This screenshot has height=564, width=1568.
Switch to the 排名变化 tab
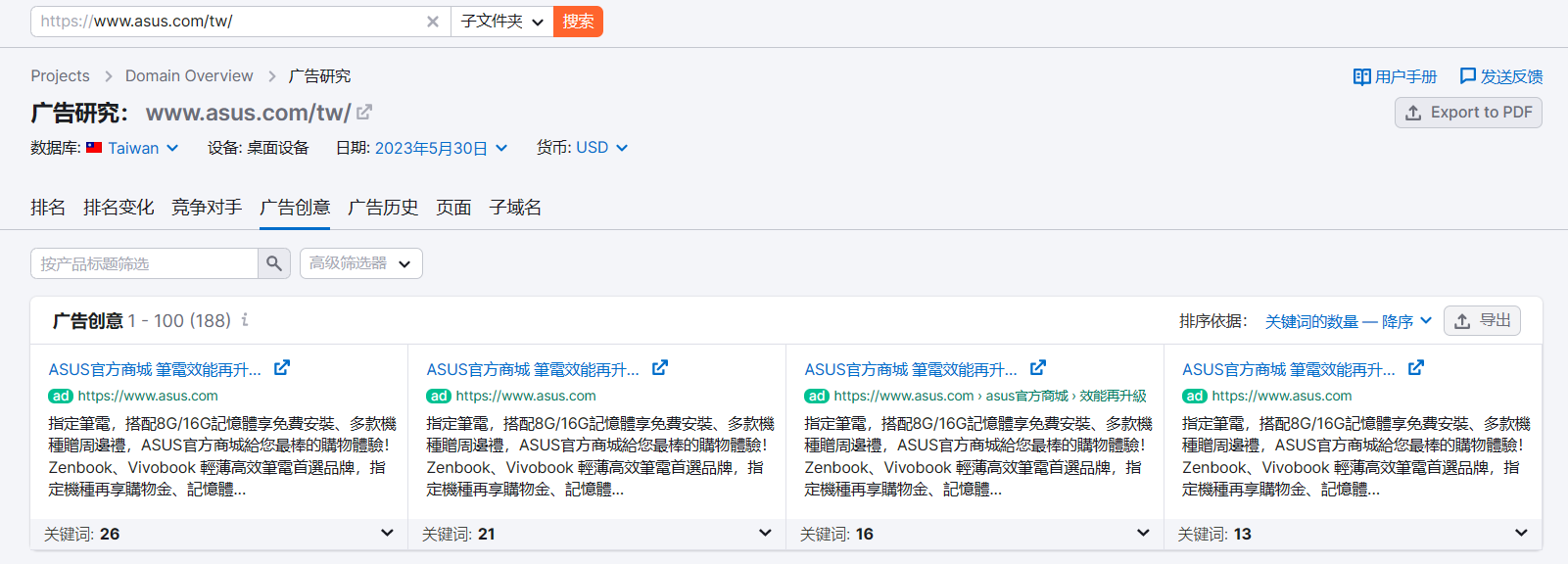pyautogui.click(x=119, y=208)
